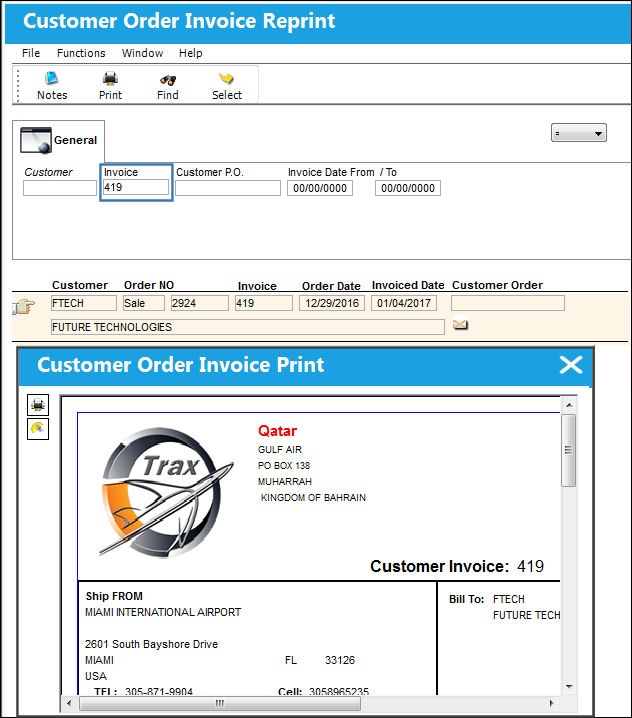Screen dimensions: 632x718
Task: Close the Customer Order Invoice Print window
Action: coord(571,365)
